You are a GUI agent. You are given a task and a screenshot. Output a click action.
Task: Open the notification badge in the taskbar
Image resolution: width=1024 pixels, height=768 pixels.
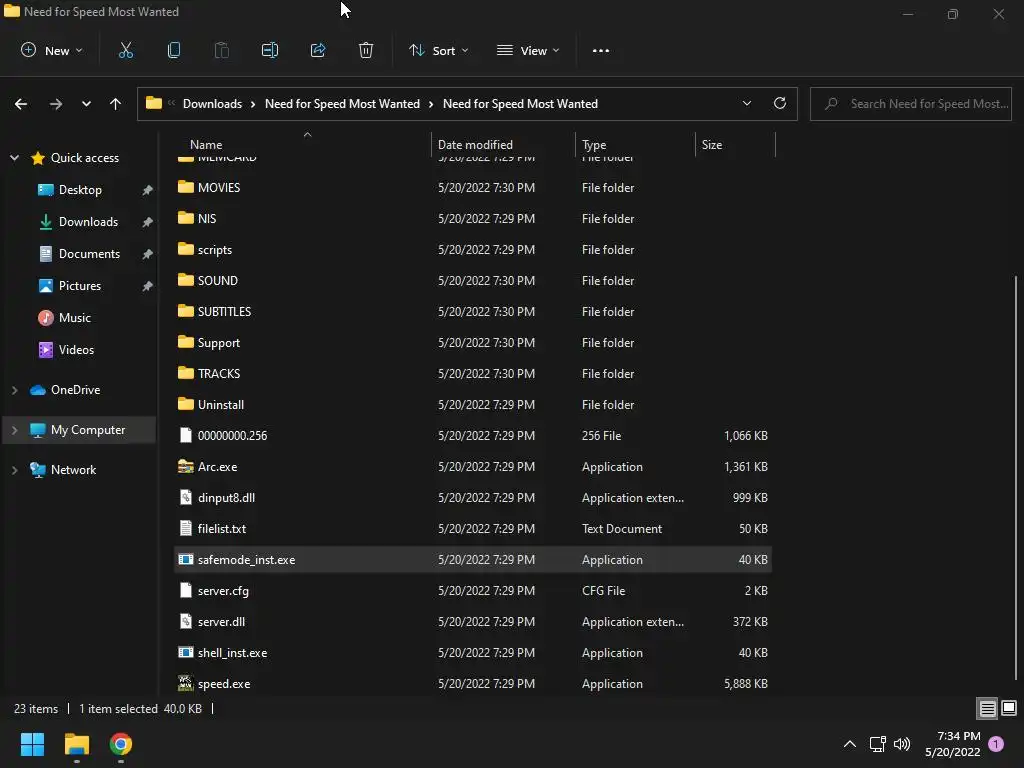[996, 744]
